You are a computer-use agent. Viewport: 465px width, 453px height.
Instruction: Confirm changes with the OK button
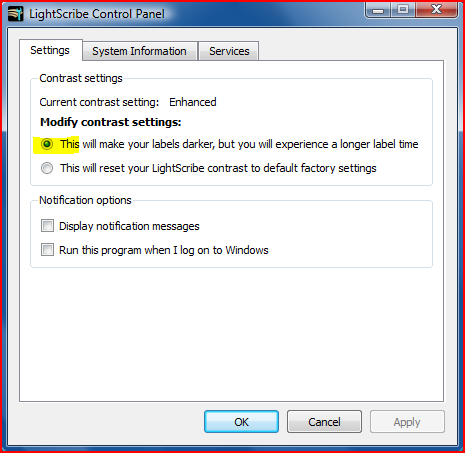[241, 422]
